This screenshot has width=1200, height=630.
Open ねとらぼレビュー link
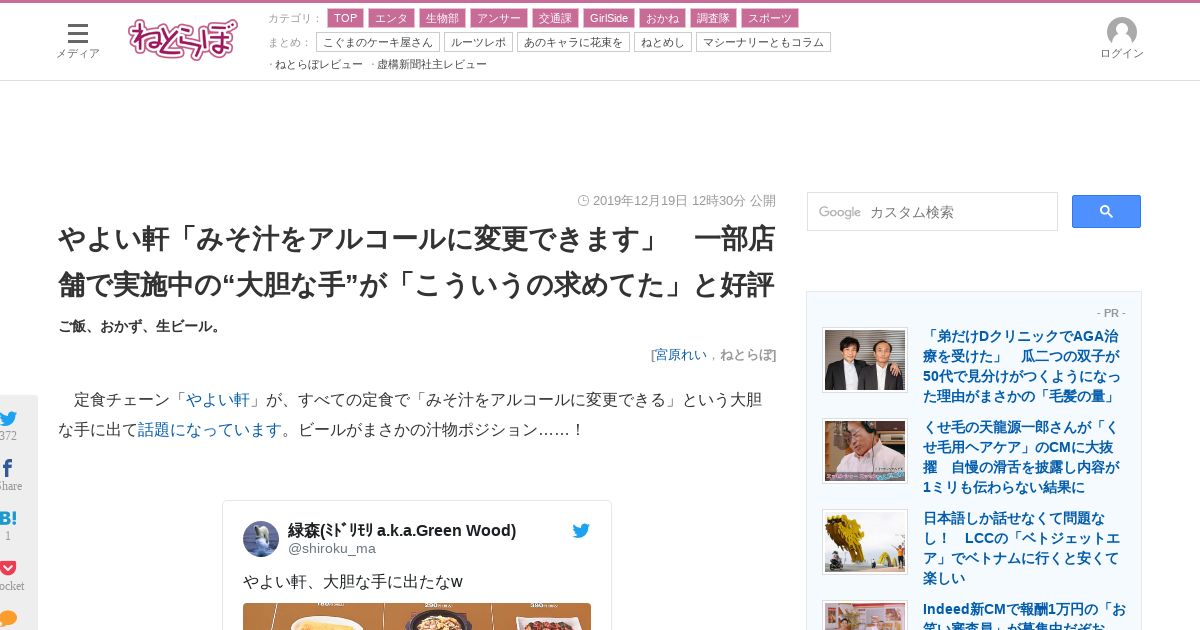(319, 64)
